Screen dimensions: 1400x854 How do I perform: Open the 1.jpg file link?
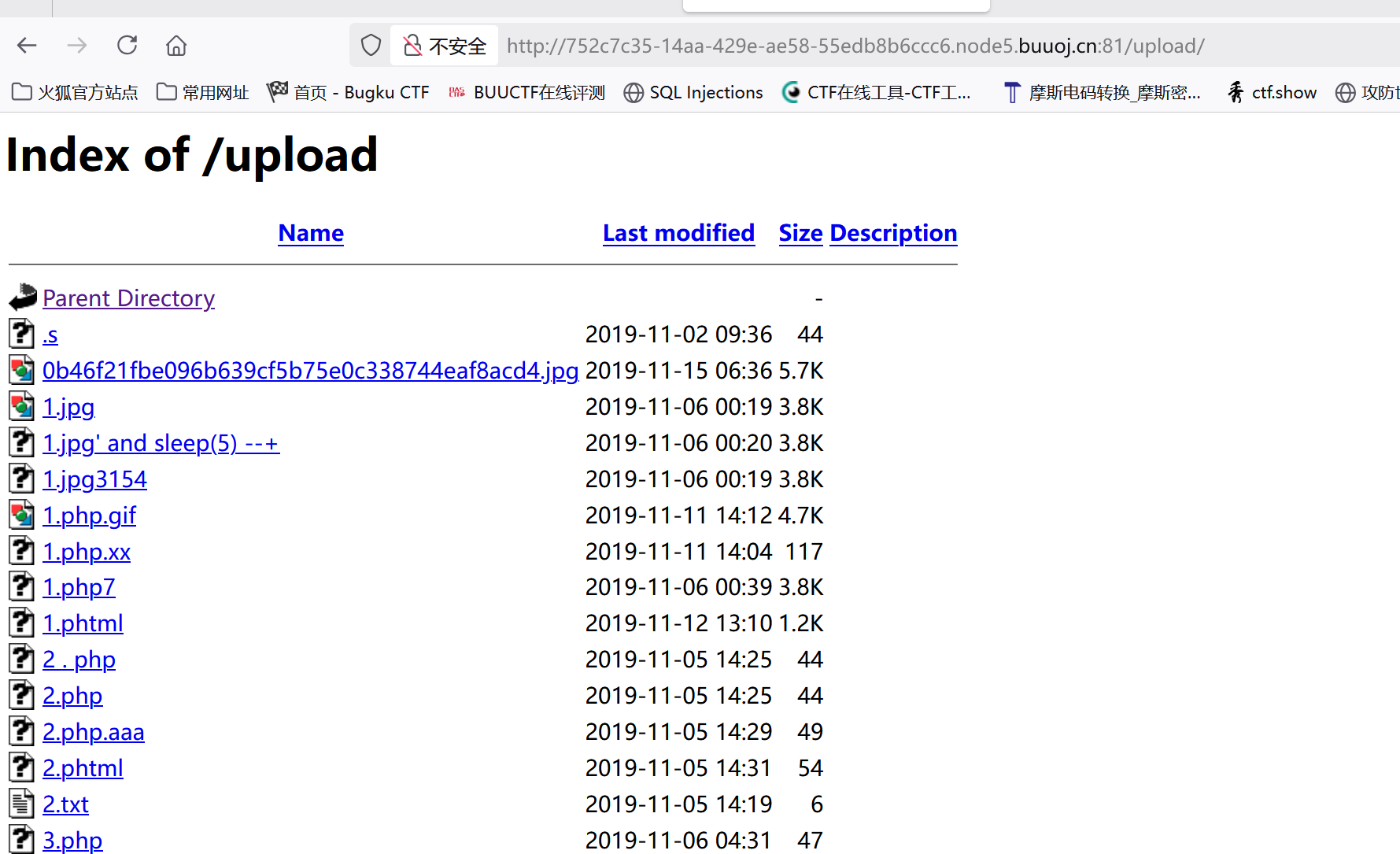[x=68, y=407]
